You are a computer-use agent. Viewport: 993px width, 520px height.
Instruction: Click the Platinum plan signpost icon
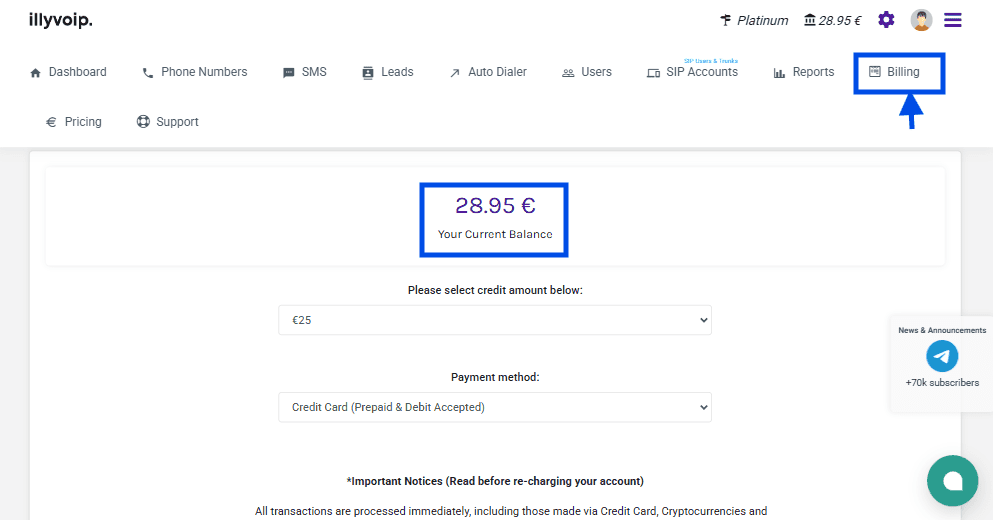[x=726, y=20]
